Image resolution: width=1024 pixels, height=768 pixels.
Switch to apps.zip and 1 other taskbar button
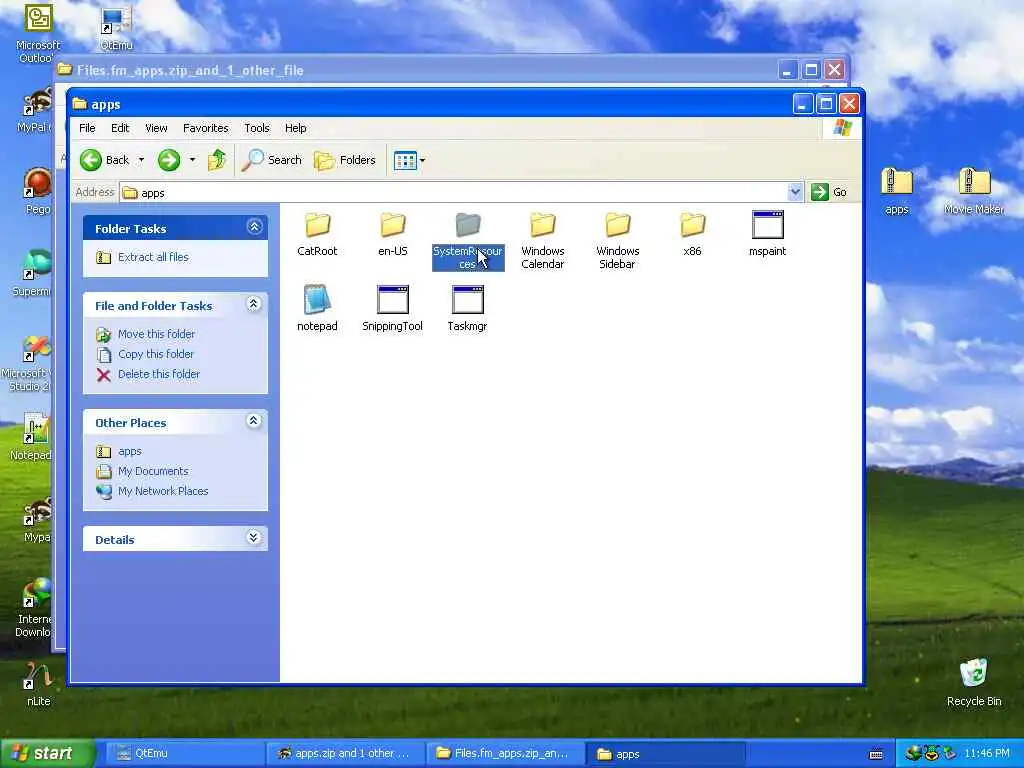point(345,754)
